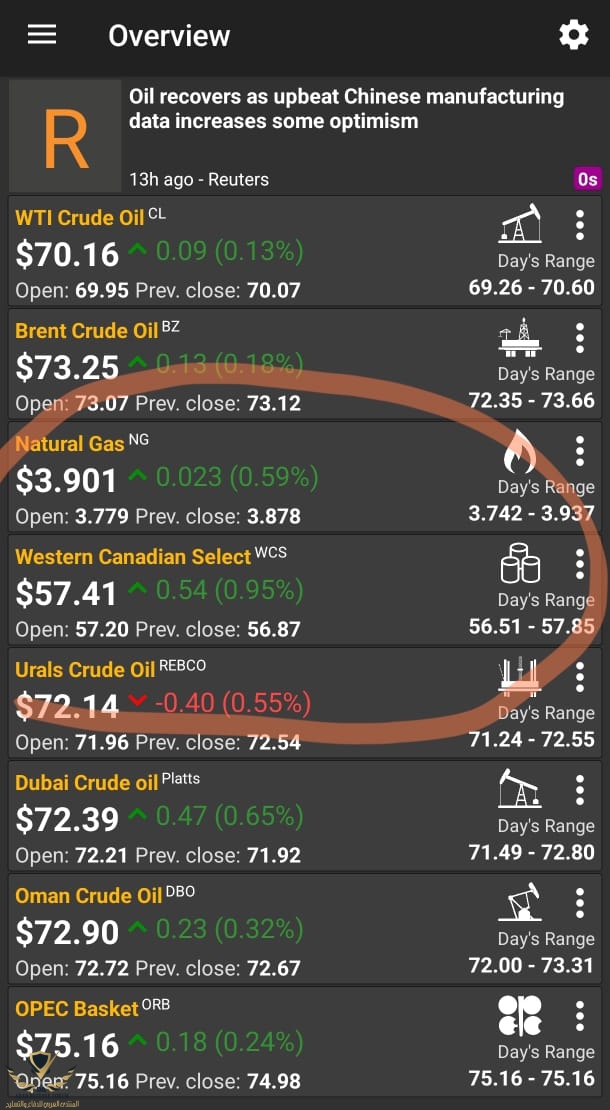Tap the Natural Gas flame icon
This screenshot has height=1110, width=610.
click(519, 451)
